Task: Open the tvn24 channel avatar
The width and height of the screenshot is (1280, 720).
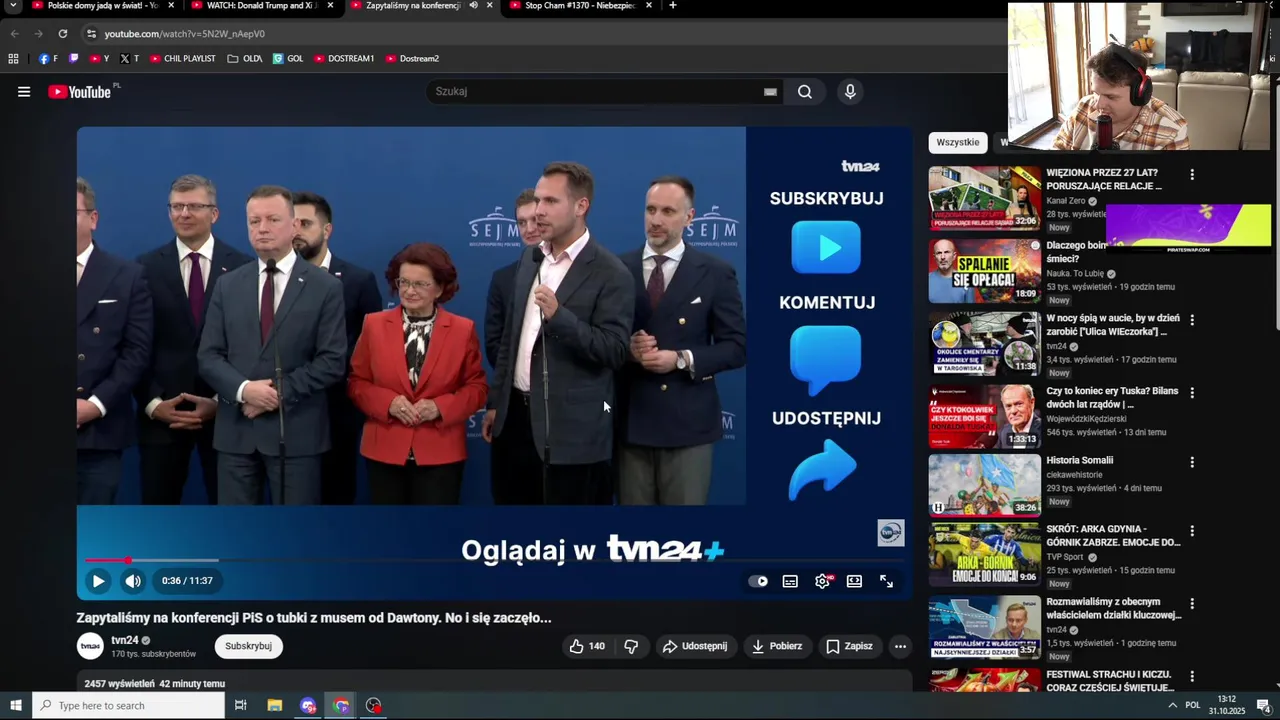Action: coord(90,646)
